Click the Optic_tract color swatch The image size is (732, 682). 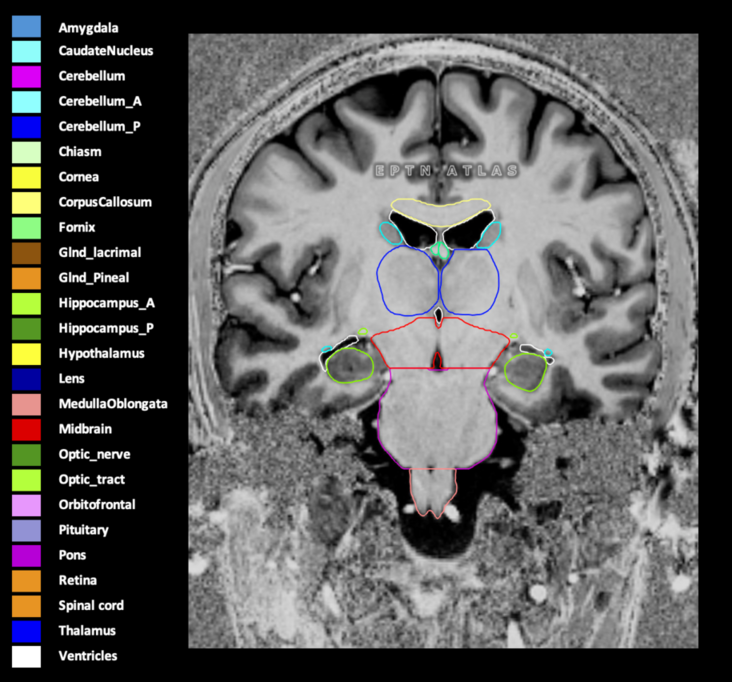pyautogui.click(x=26, y=480)
